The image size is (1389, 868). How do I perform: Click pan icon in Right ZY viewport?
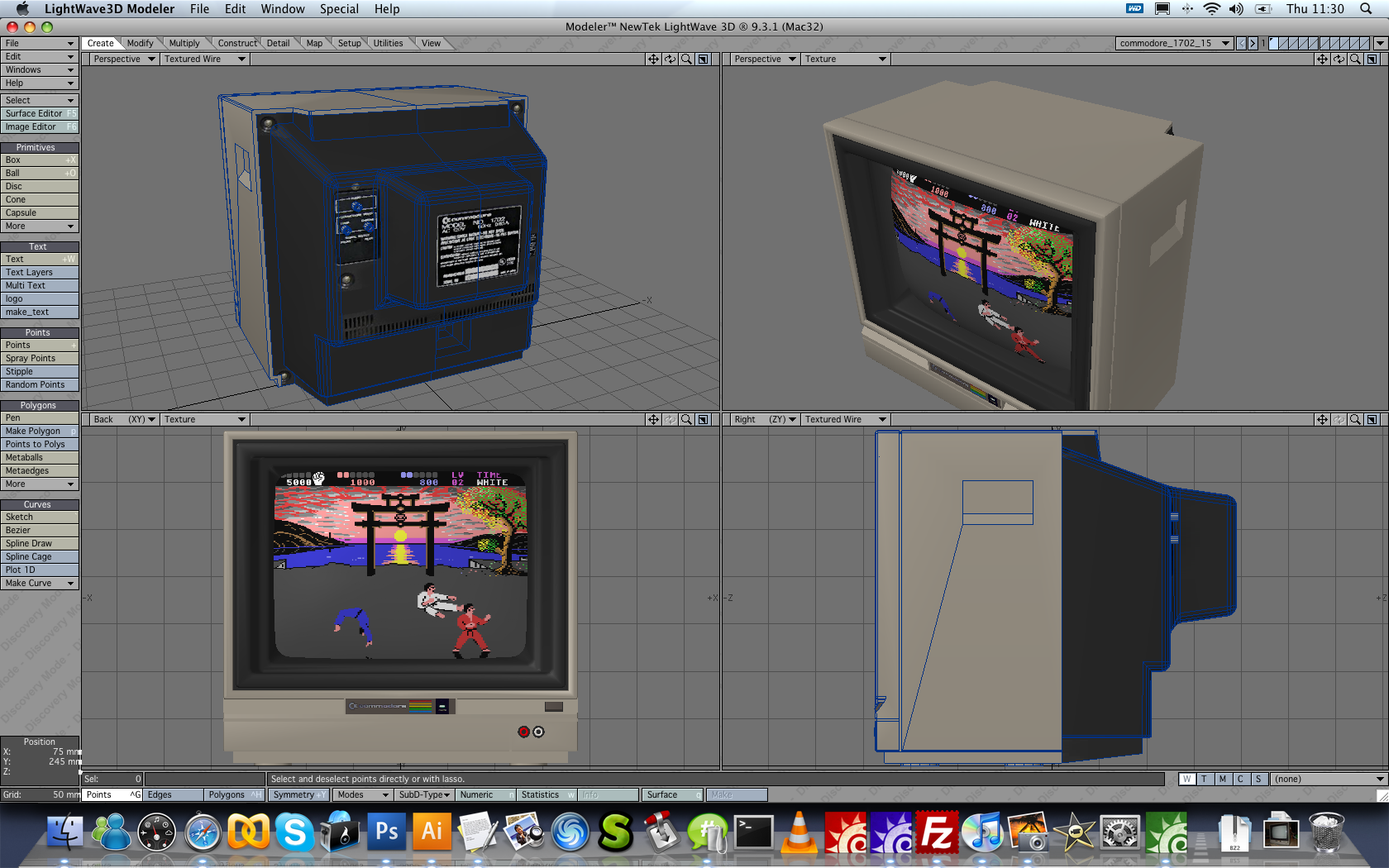1322,420
